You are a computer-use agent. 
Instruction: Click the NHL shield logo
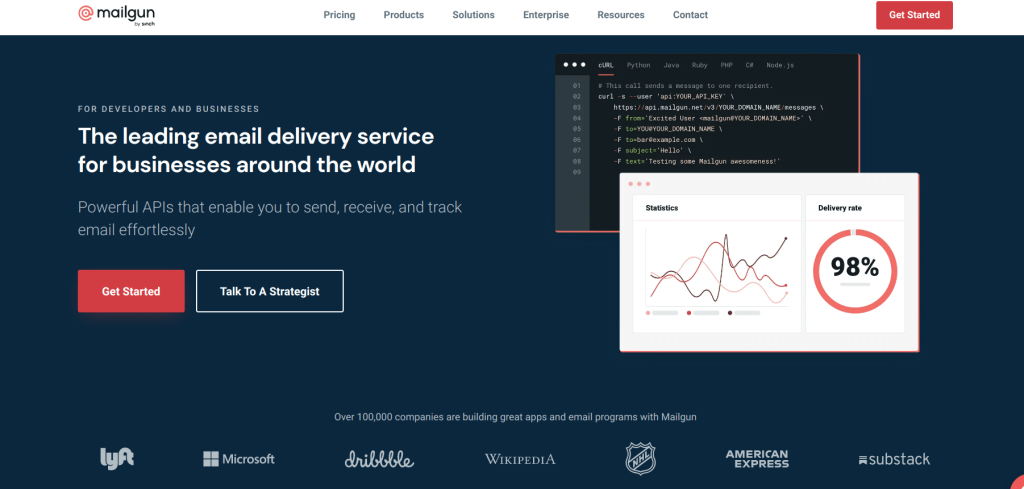(641, 458)
